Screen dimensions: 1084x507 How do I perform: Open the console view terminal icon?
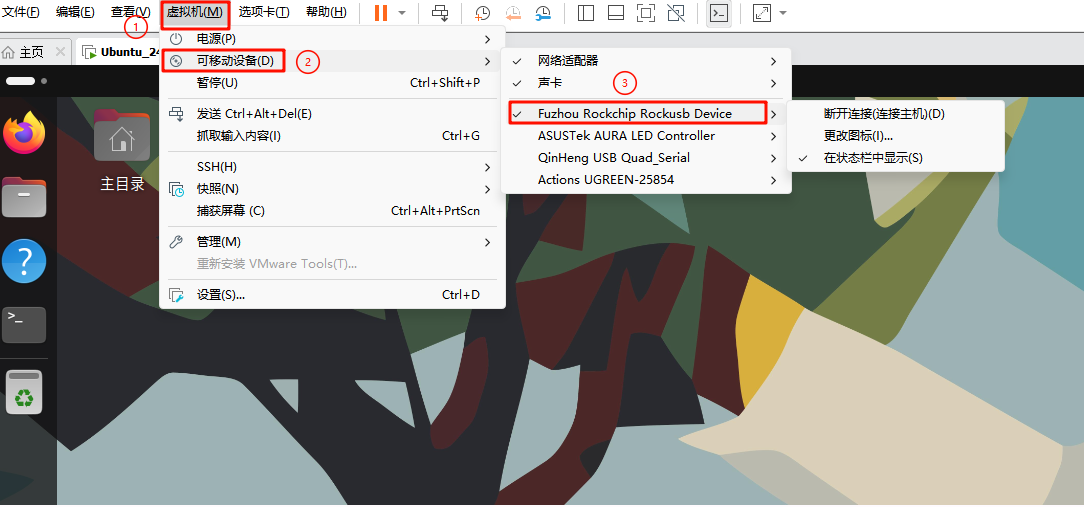pos(718,13)
